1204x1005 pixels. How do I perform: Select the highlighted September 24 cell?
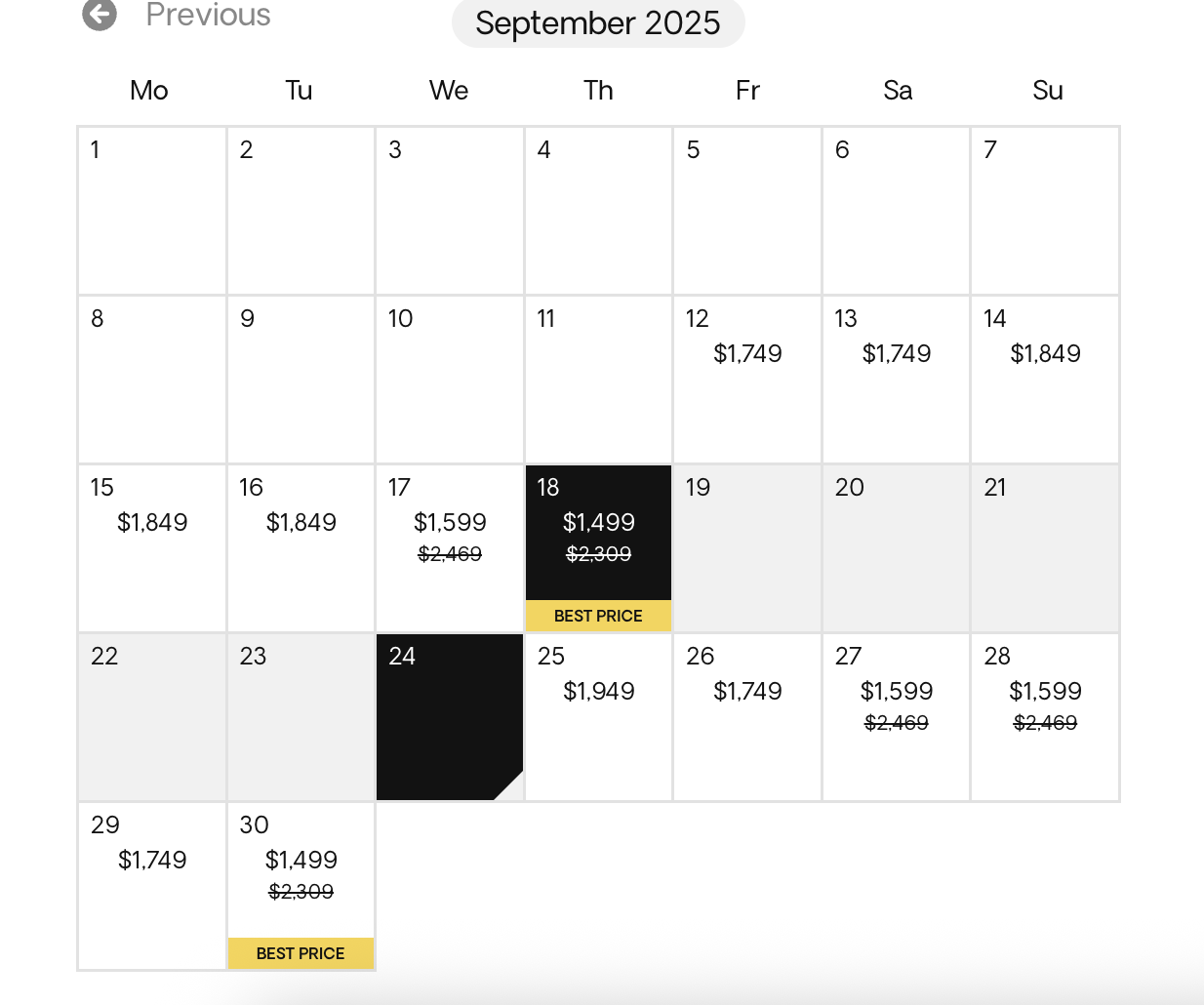pos(450,717)
